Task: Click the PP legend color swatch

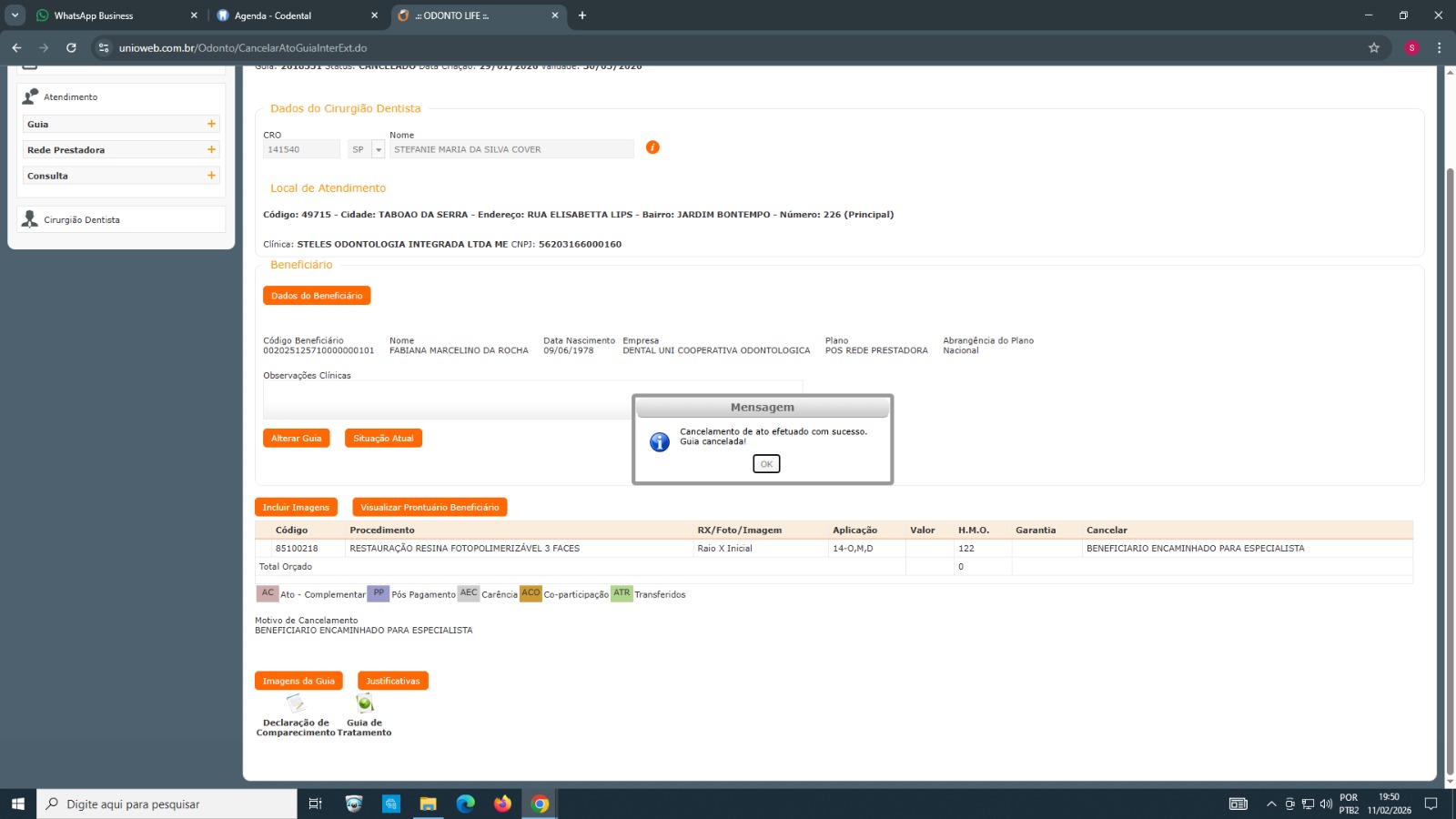Action: [x=379, y=593]
